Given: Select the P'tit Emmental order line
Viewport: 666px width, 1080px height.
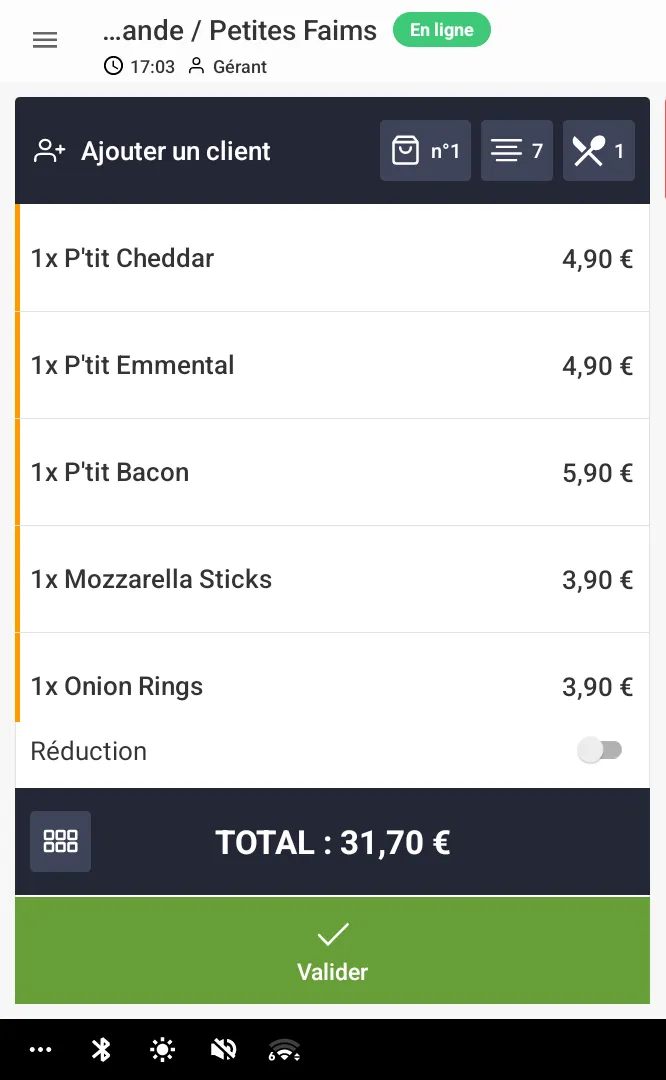Looking at the screenshot, I should (332, 365).
